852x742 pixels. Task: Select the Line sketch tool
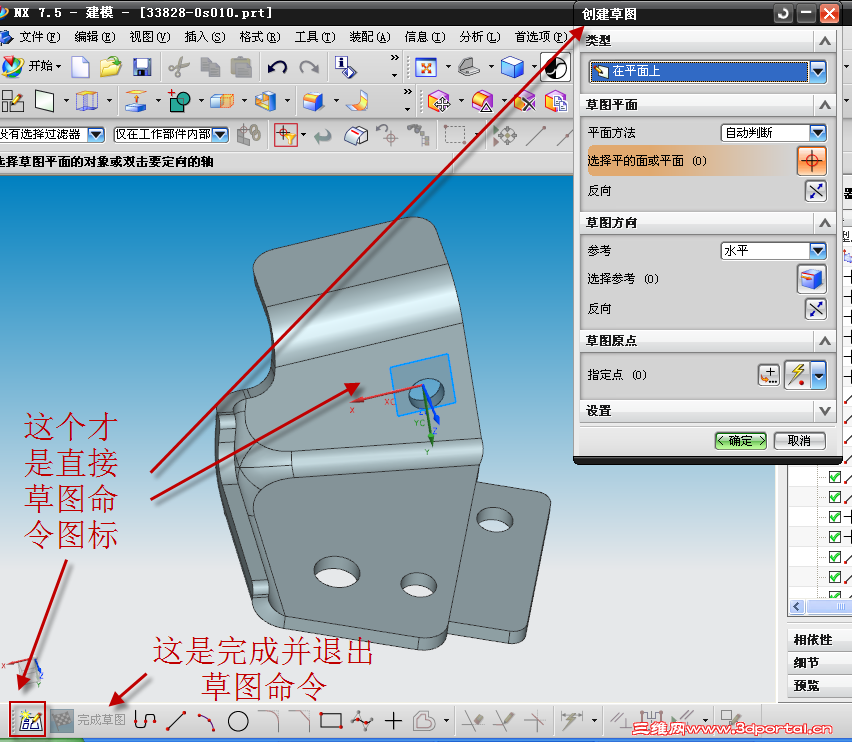pos(176,721)
